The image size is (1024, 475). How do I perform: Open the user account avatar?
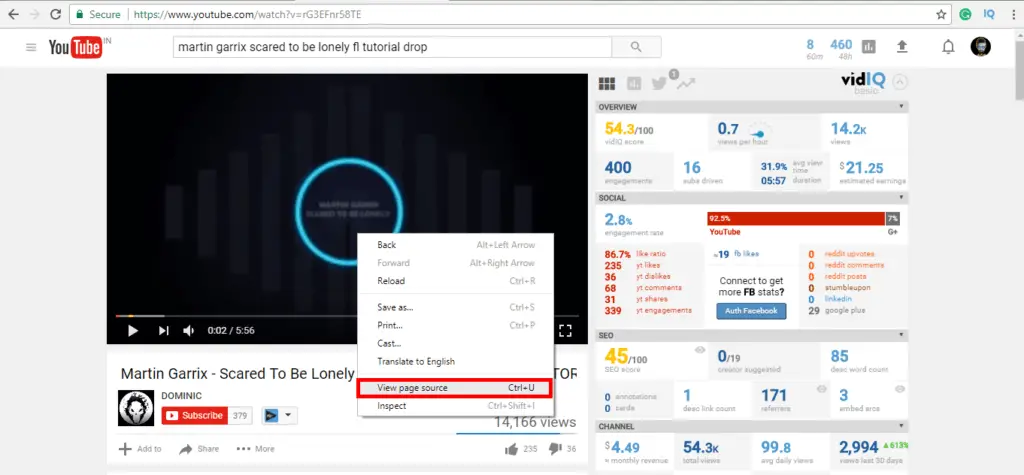click(980, 46)
